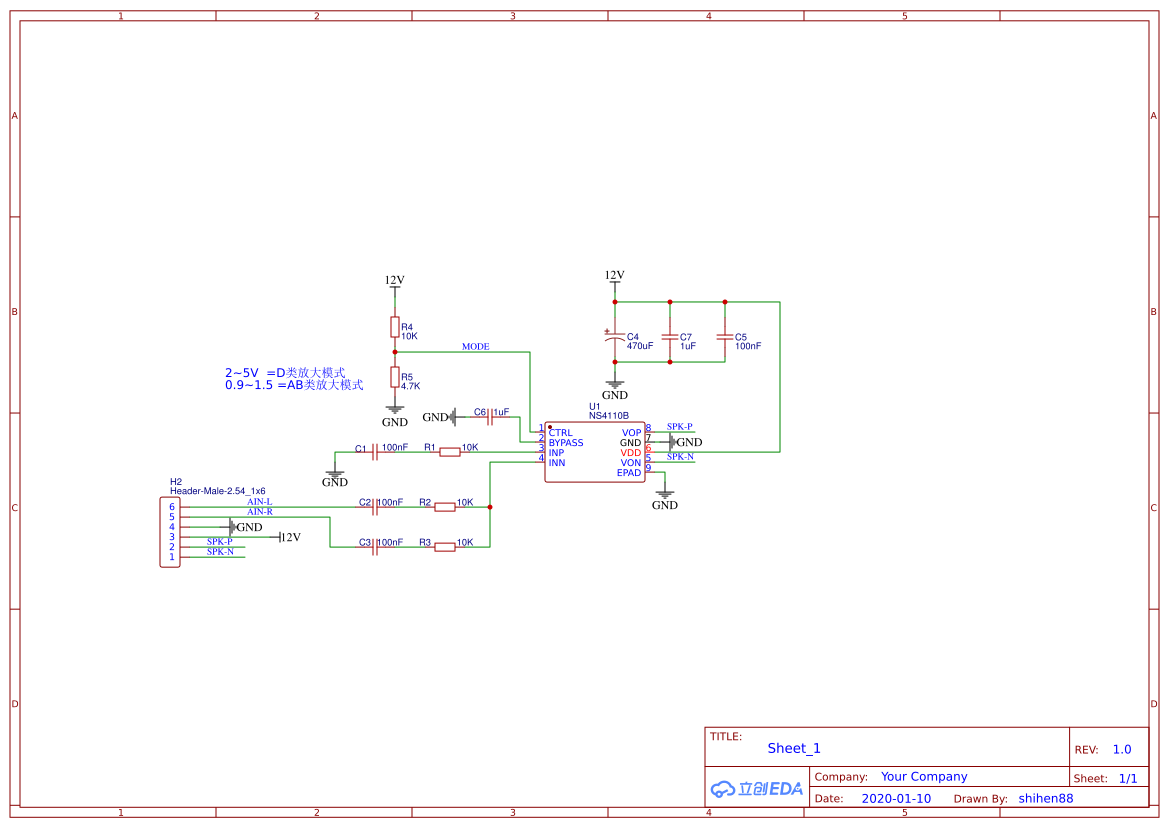Click the 1uF value of C7
This screenshot has height=828, width=1169.
(x=687, y=346)
